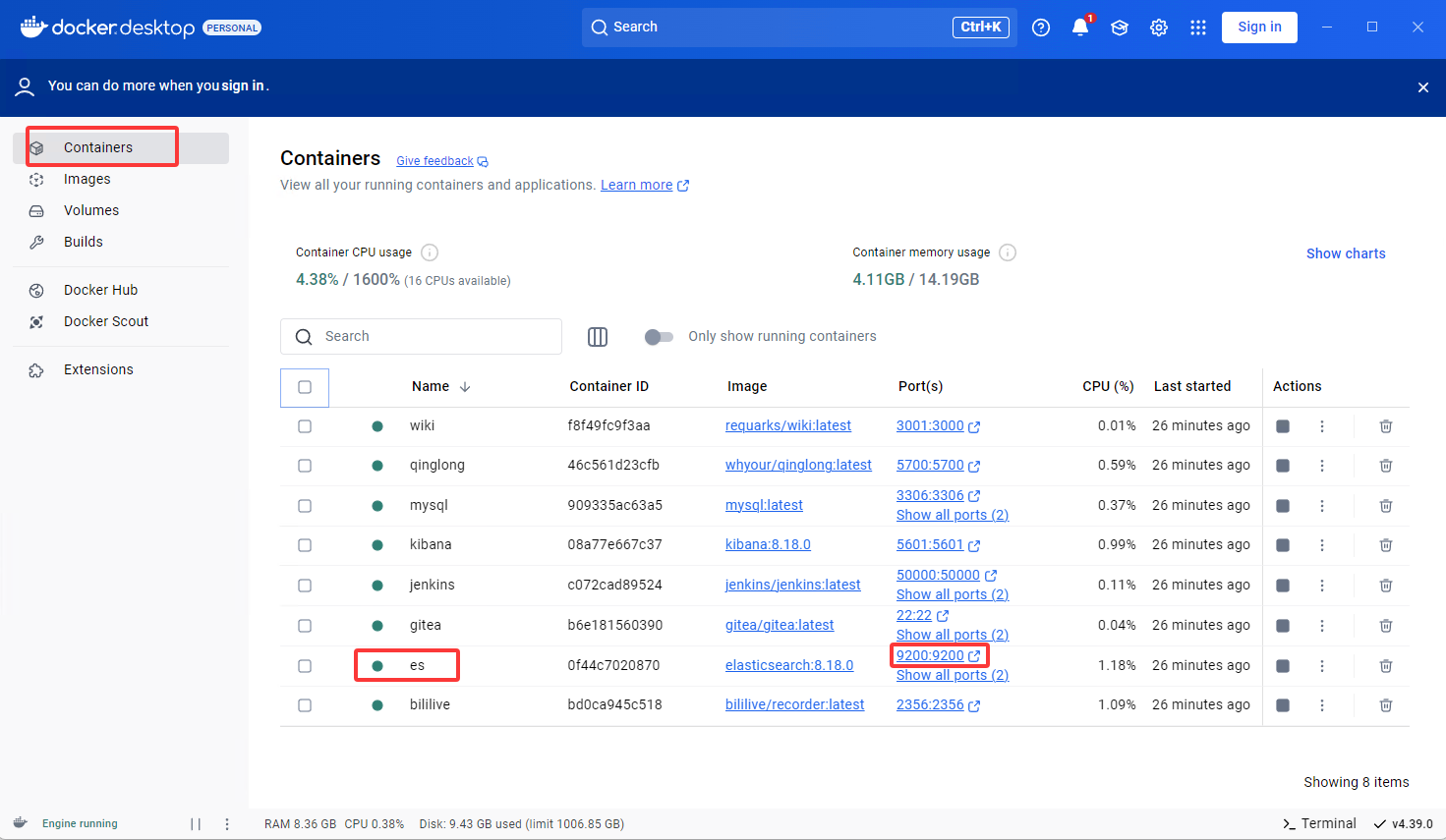Open the notifications bell

pos(1080,28)
